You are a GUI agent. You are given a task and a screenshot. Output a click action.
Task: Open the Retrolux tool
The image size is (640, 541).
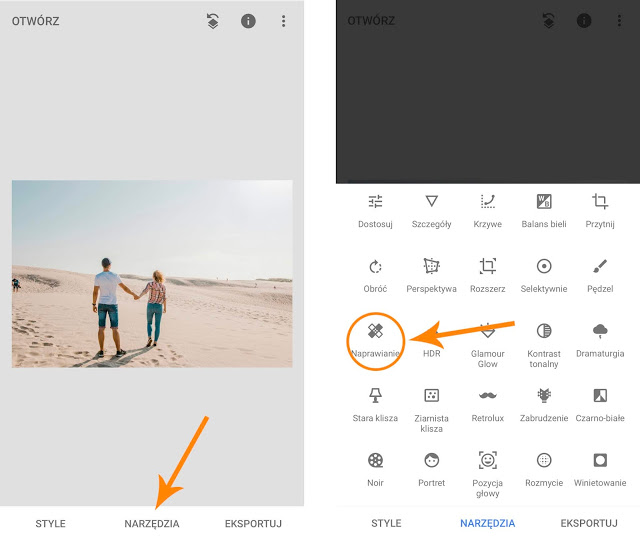[x=487, y=405]
